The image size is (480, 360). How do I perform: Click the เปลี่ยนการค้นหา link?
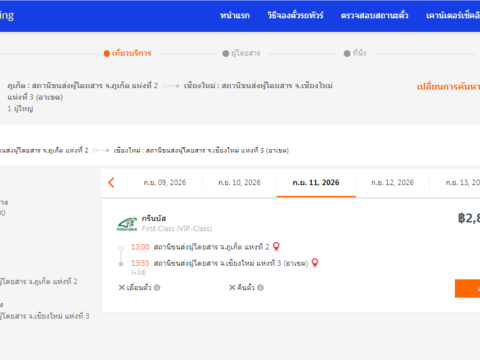(448, 87)
